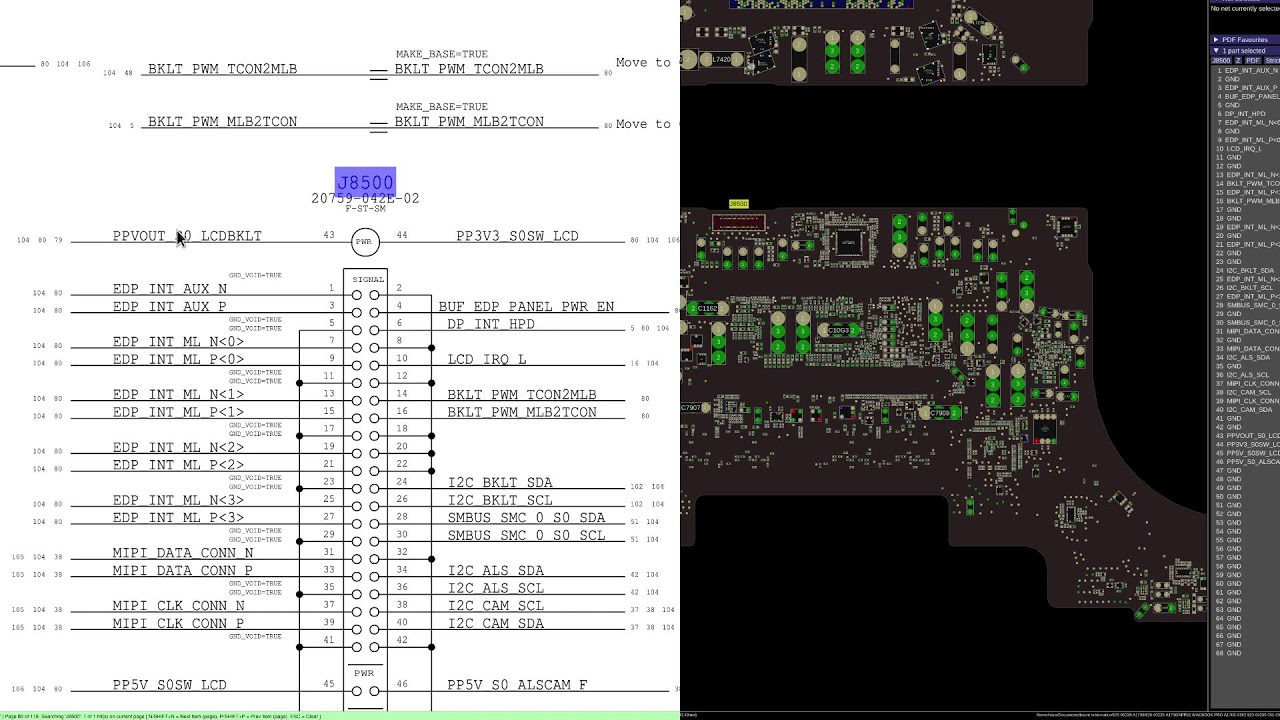Screen dimensions: 1280x720
Task: Expand the PDF Favourites section
Action: pyautogui.click(x=1244, y=40)
